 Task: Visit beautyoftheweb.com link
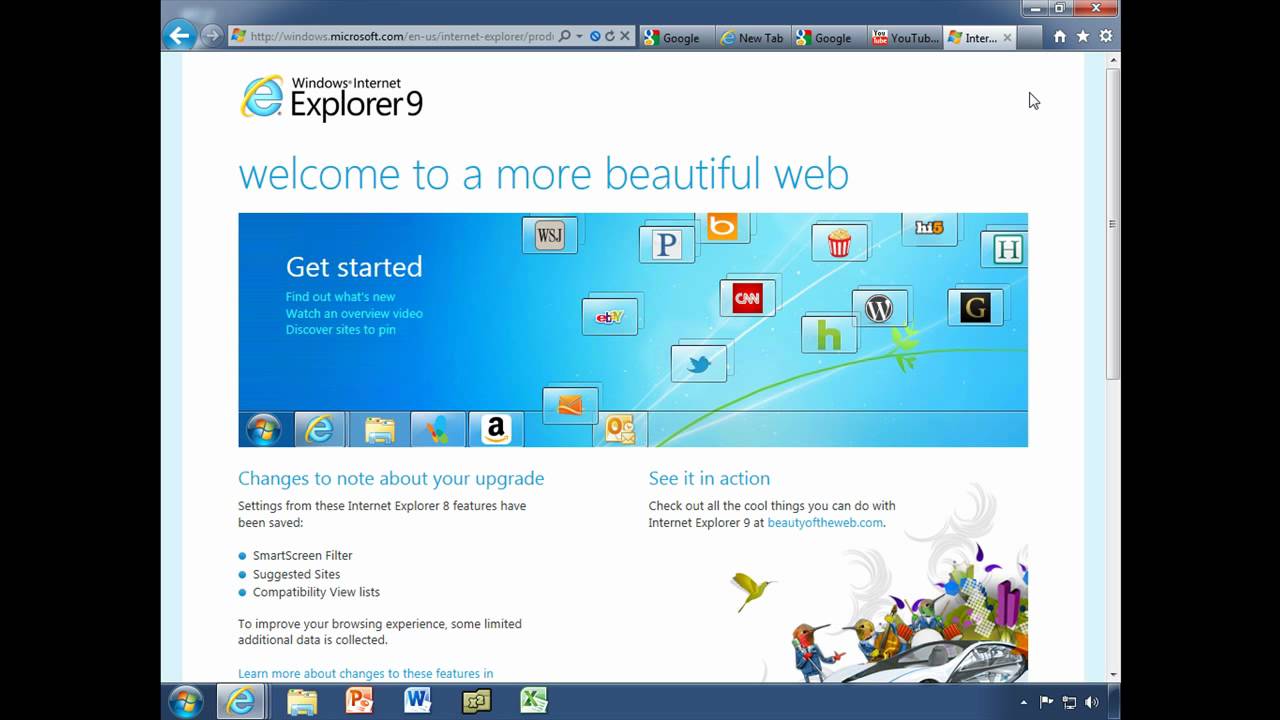pyautogui.click(x=823, y=522)
